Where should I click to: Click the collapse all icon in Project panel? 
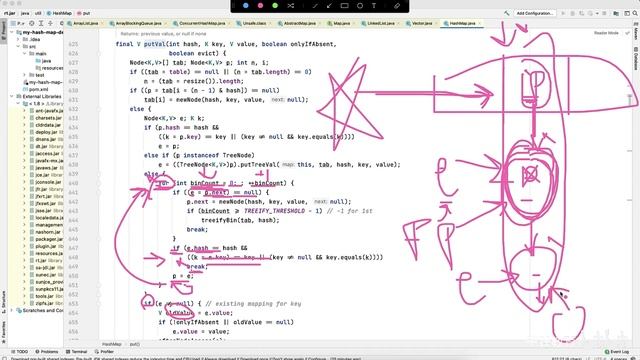click(x=51, y=23)
